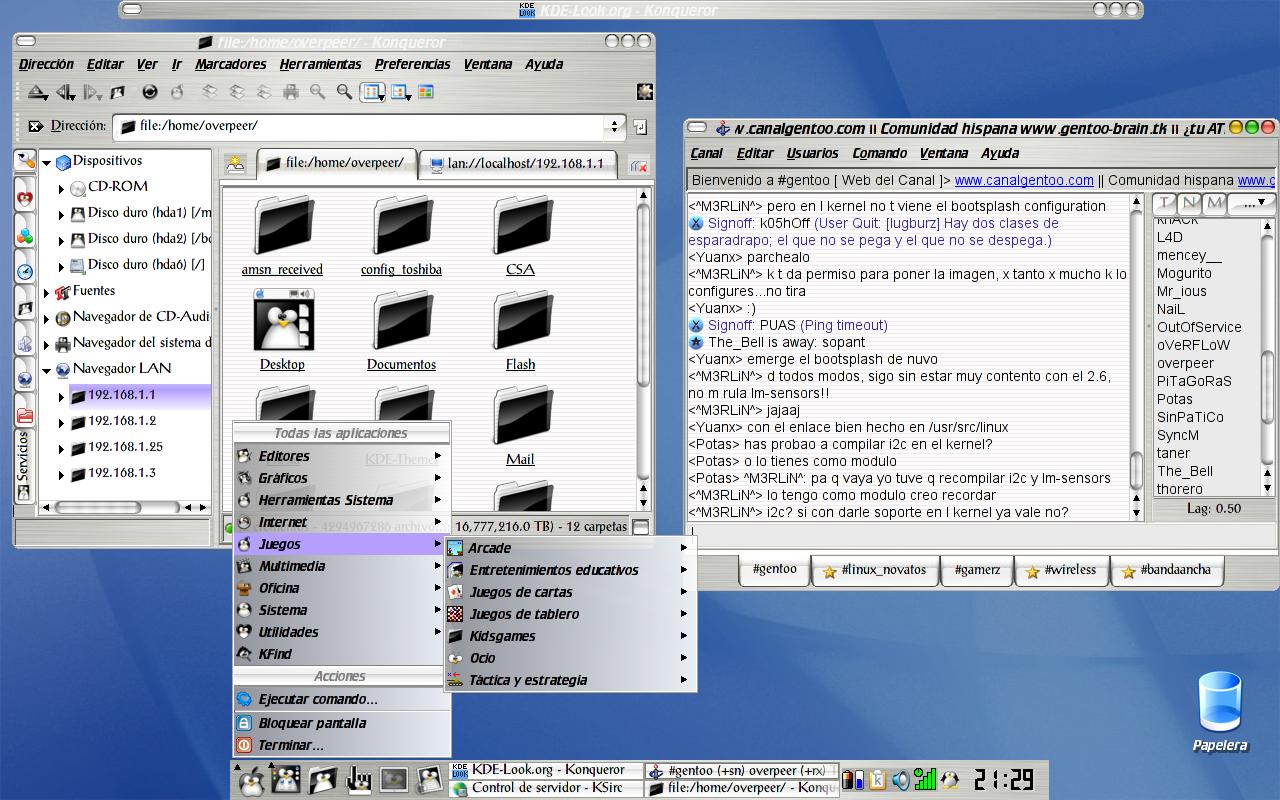Click the hand cursor icon in panel
This screenshot has height=800, width=1280.
[x=358, y=780]
